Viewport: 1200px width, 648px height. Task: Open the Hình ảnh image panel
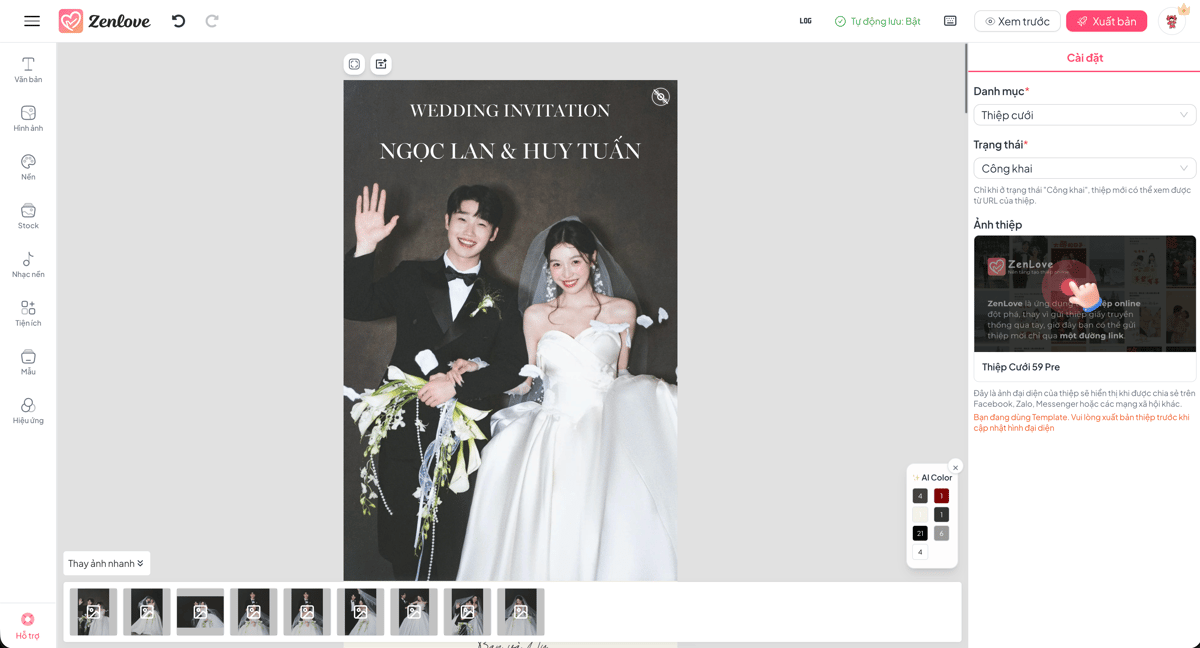[27, 116]
